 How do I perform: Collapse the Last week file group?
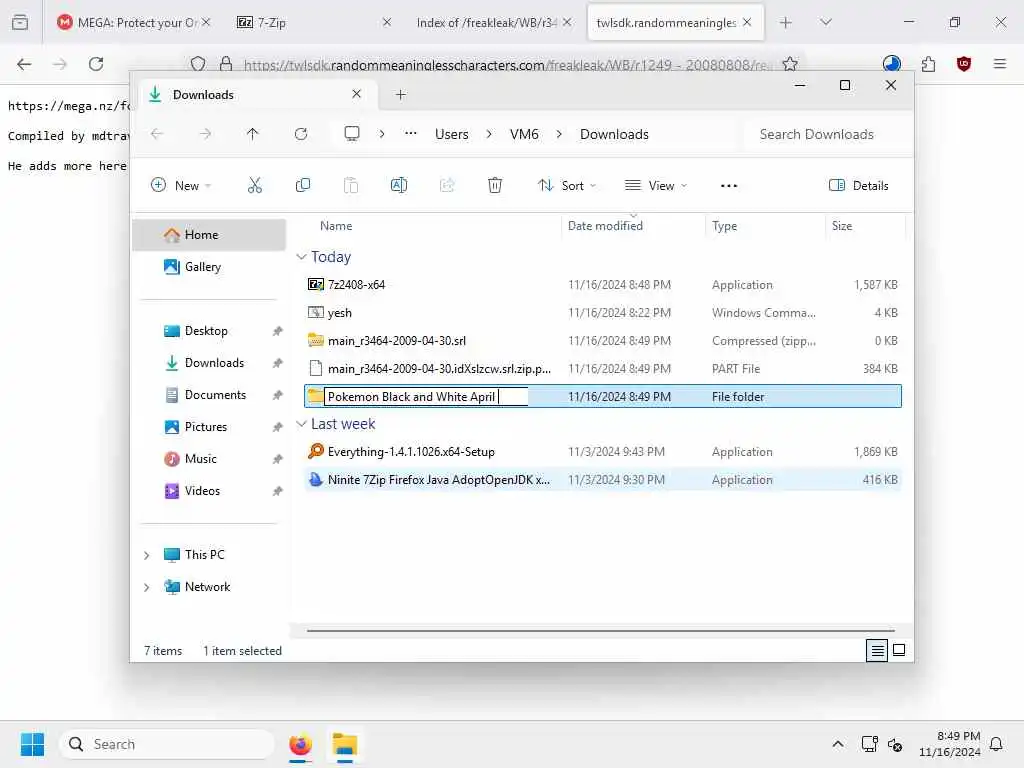(301, 424)
